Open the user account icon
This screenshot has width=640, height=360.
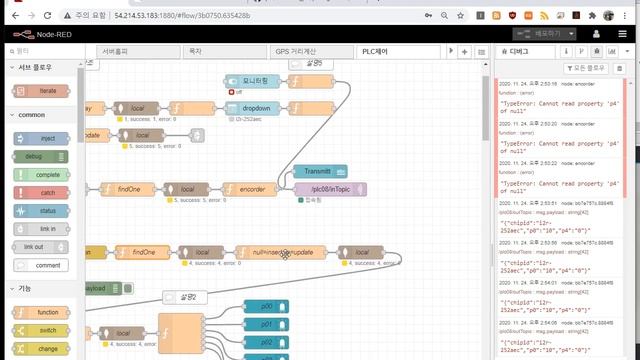[x=596, y=34]
